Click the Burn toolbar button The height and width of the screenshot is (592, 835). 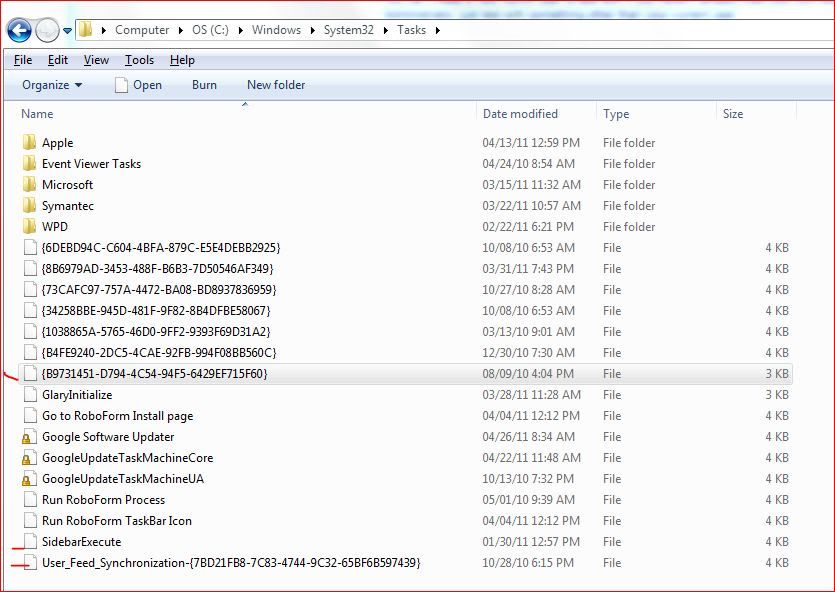click(x=203, y=85)
